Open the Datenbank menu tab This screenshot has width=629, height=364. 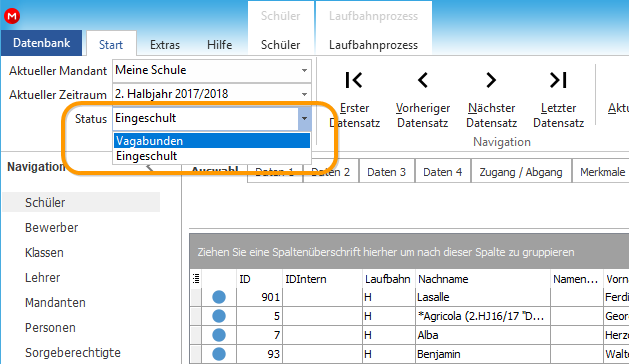pyautogui.click(x=41, y=43)
